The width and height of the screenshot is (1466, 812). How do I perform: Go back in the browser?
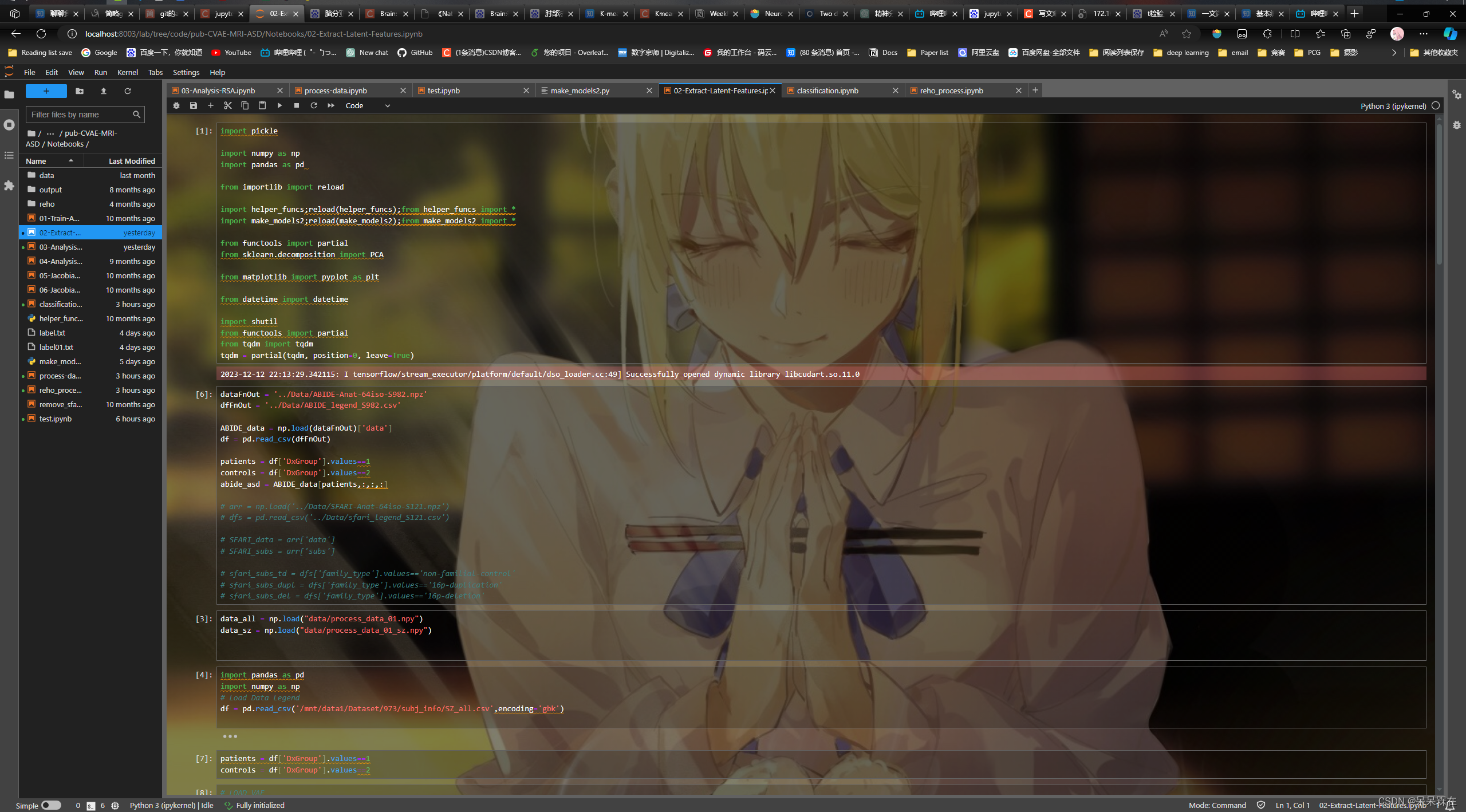coord(16,34)
